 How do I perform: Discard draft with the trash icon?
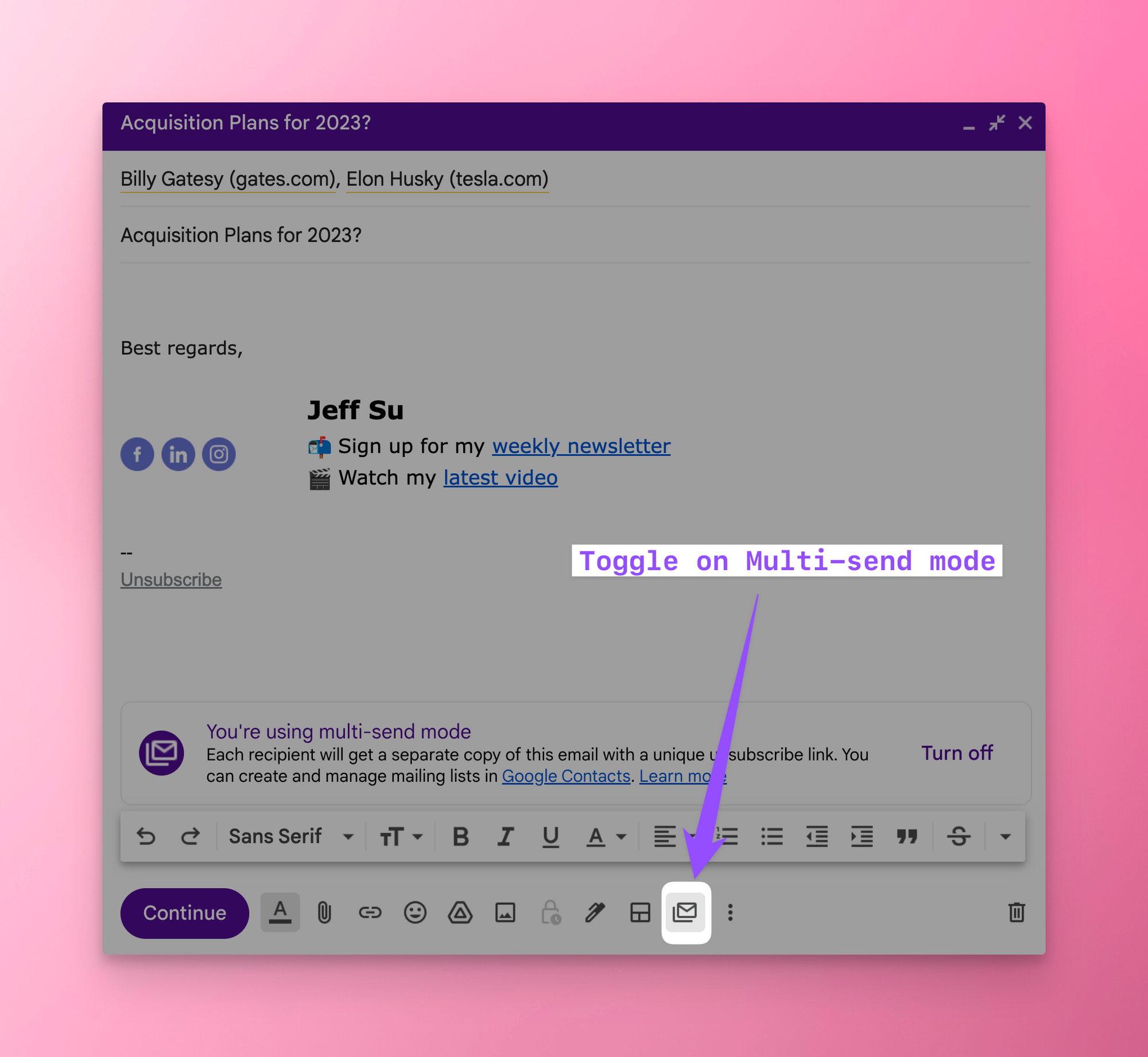(1016, 912)
